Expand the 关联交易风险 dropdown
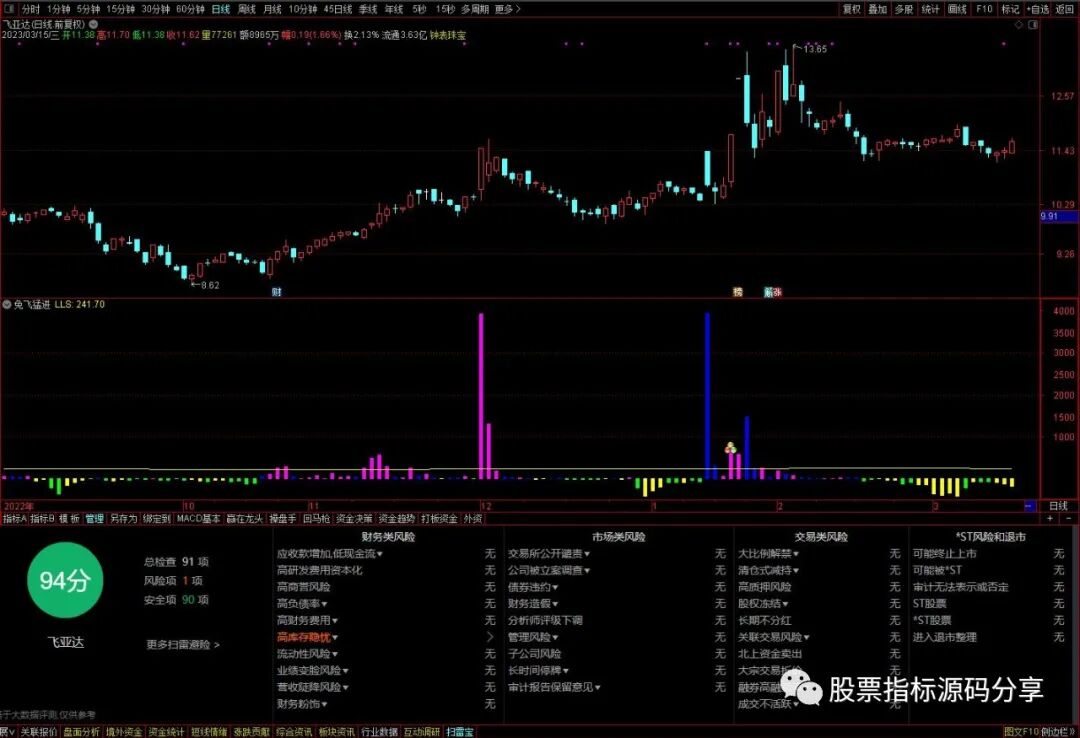Viewport: 1080px width, 738px height. (806, 637)
